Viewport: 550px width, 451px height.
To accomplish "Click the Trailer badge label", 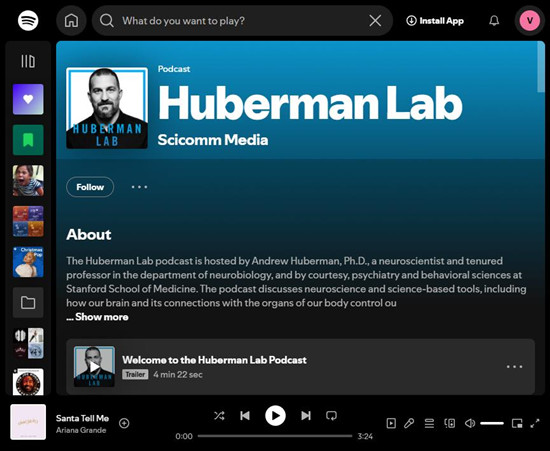I will pos(135,375).
